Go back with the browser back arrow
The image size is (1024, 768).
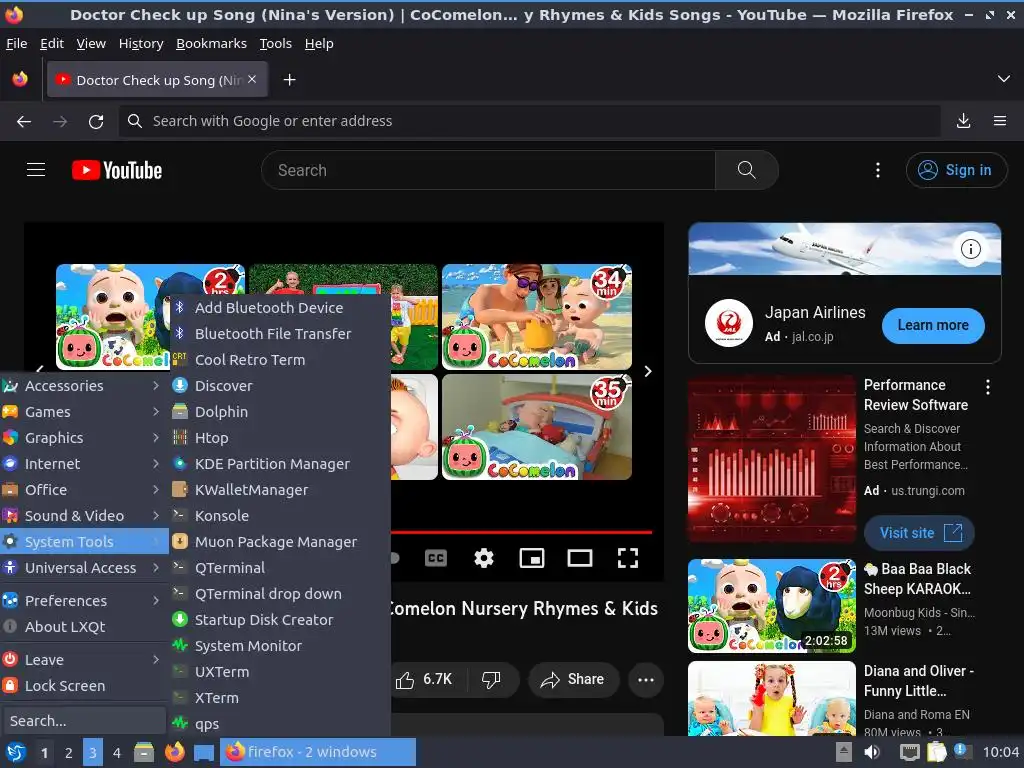[24, 121]
